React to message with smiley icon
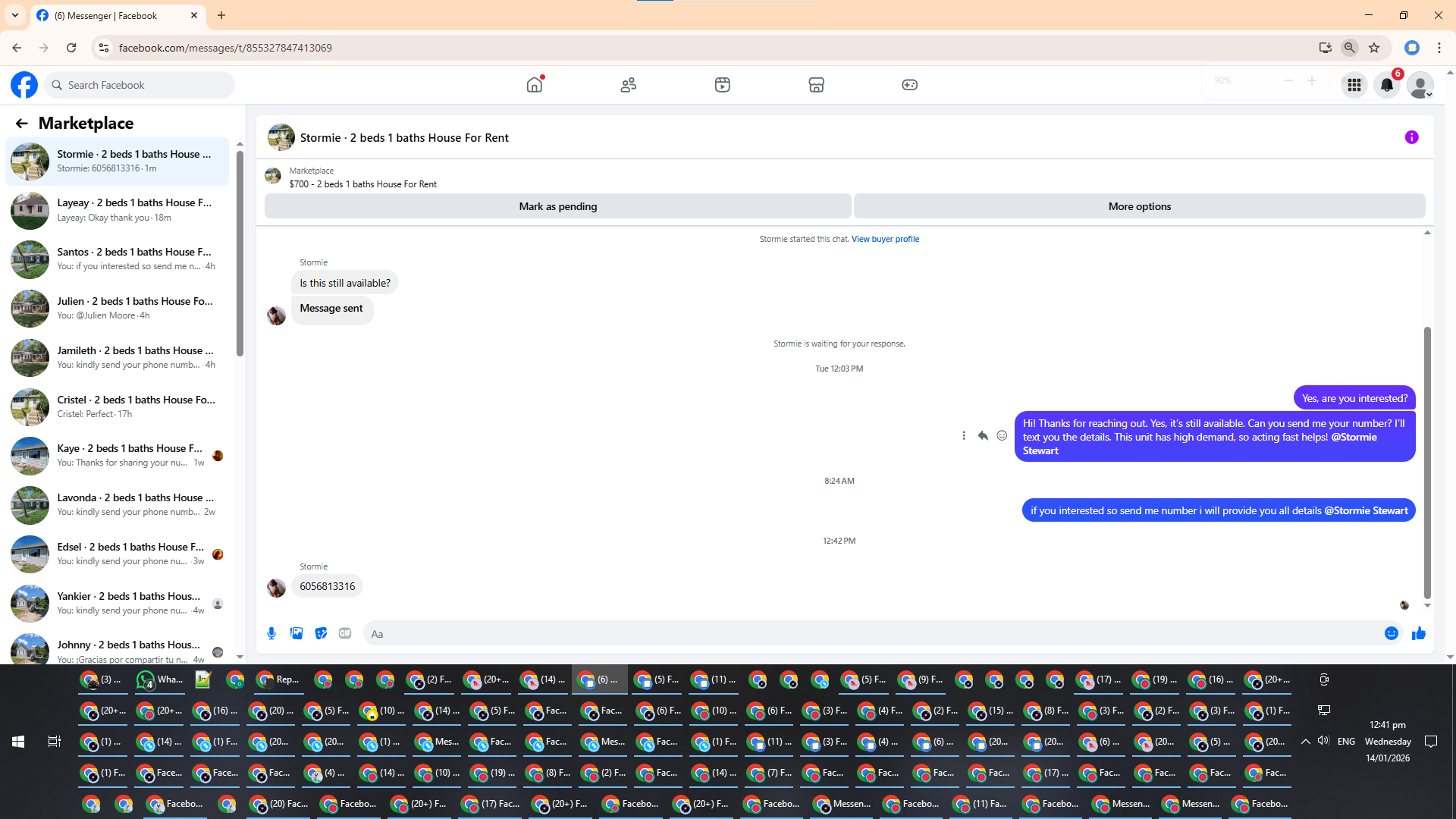This screenshot has height=819, width=1456. [x=1002, y=436]
